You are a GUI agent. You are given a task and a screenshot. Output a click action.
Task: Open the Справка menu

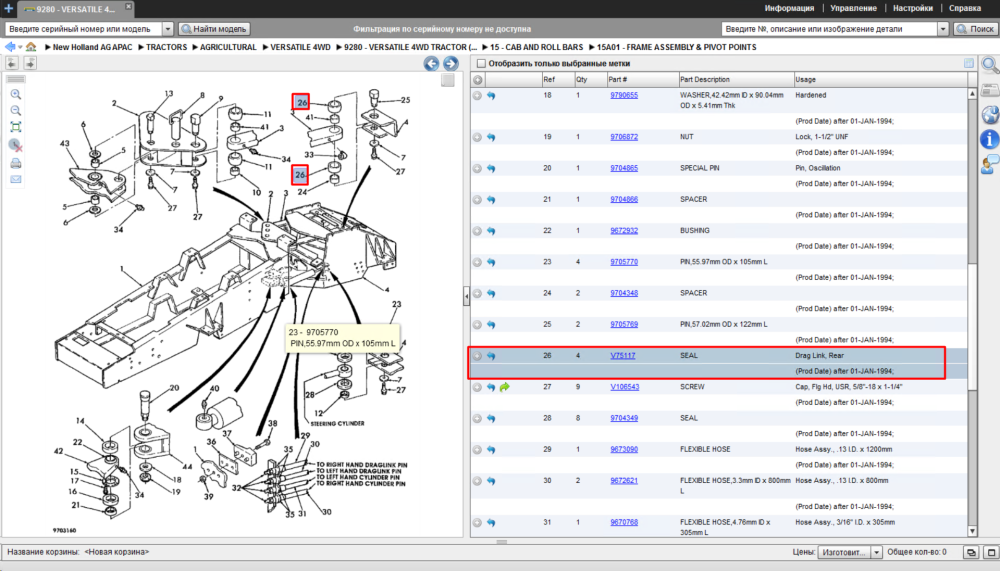(x=965, y=8)
